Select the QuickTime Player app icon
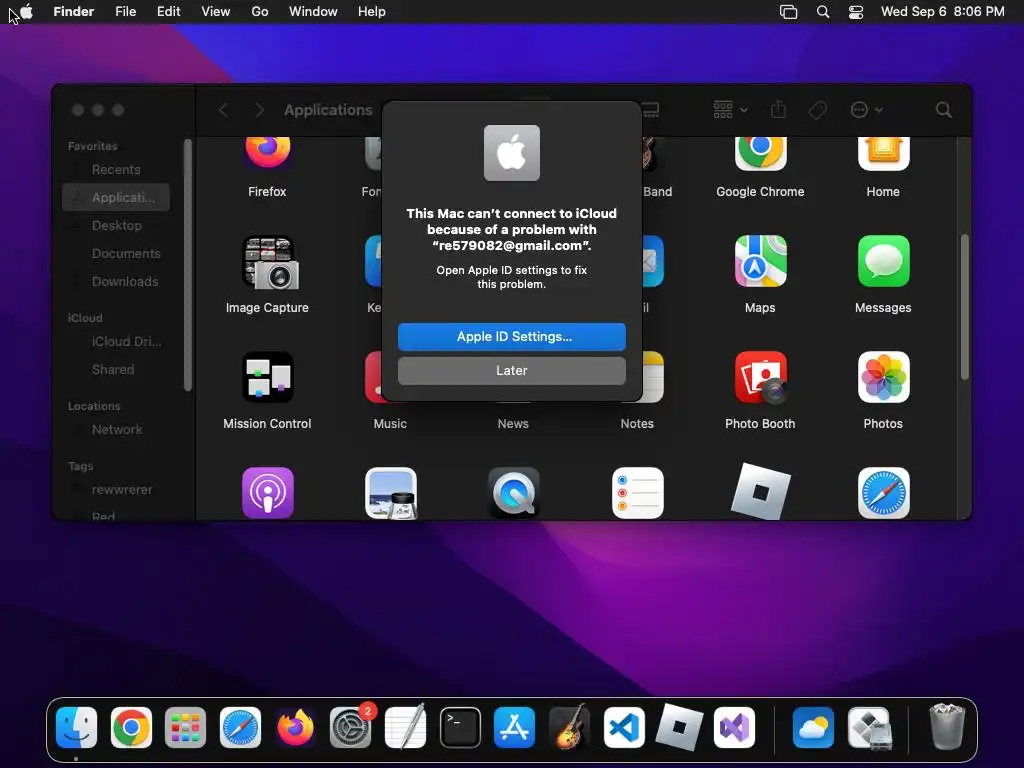Viewport: 1024px width, 768px height. [513, 493]
